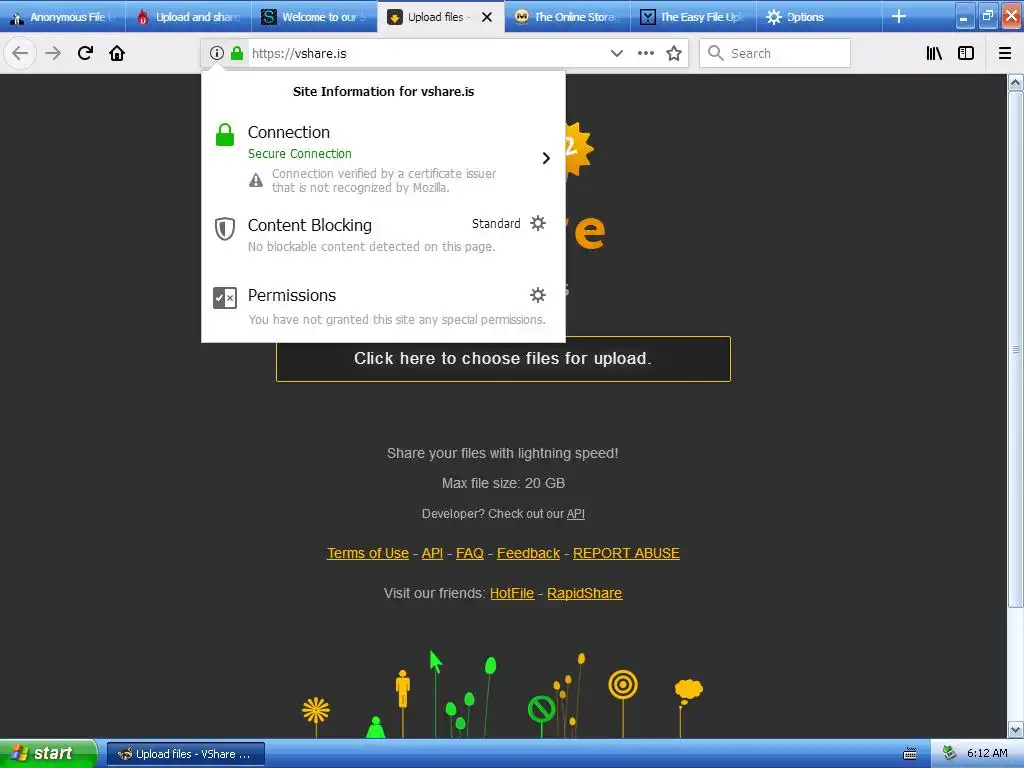Click the Permissions checkbox-style icon
The width and height of the screenshot is (1024, 768).
coord(225,298)
